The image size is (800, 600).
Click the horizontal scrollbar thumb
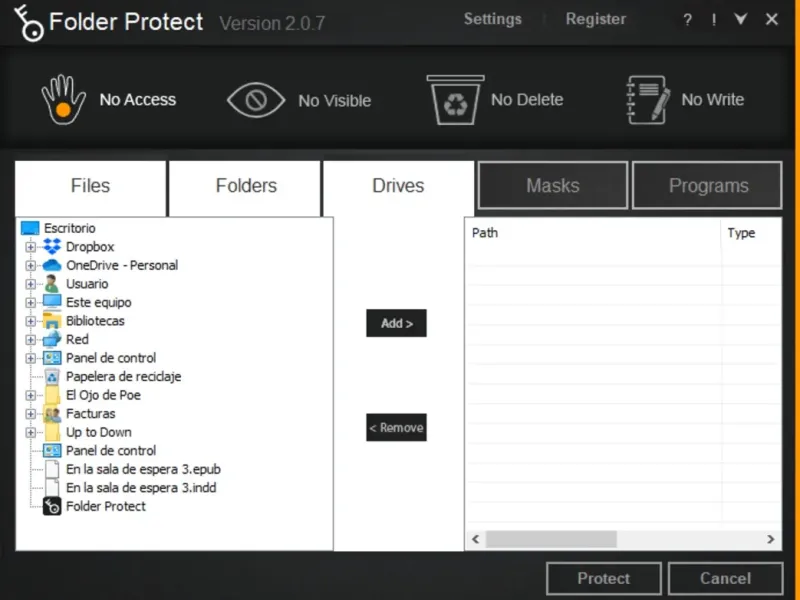coord(551,539)
